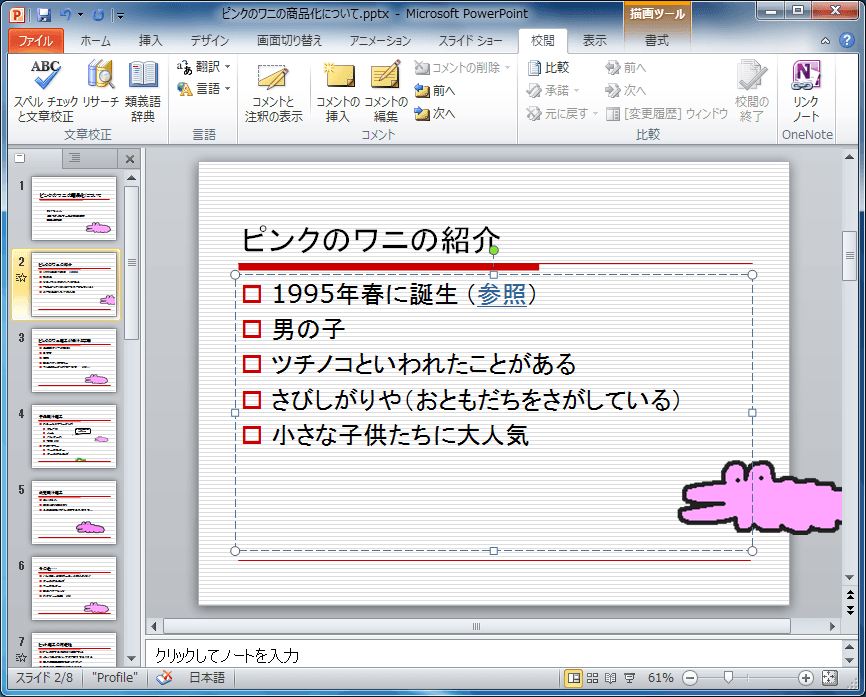This screenshot has height=697, width=866.
Task: Click Reviewing Pane ([変更履歴] ウィンドウ) button
Action: point(667,114)
